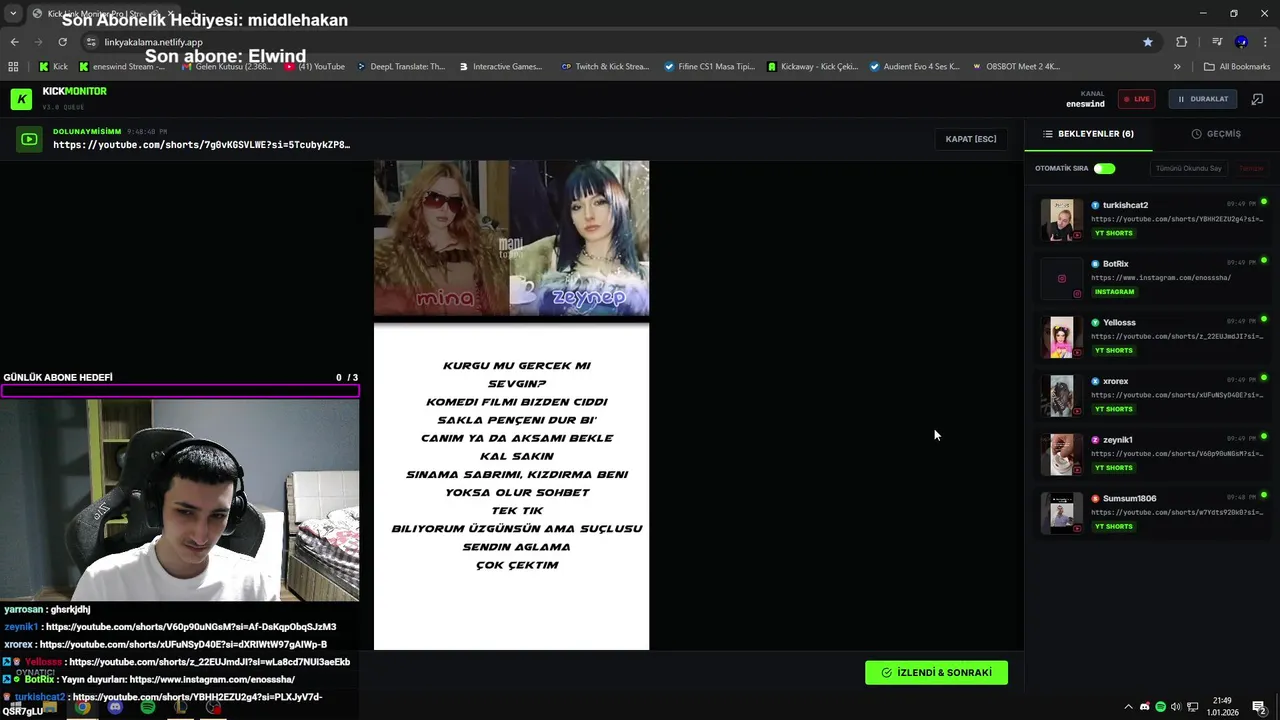
Task: Click the red LIVE indicator badge
Action: [1137, 99]
